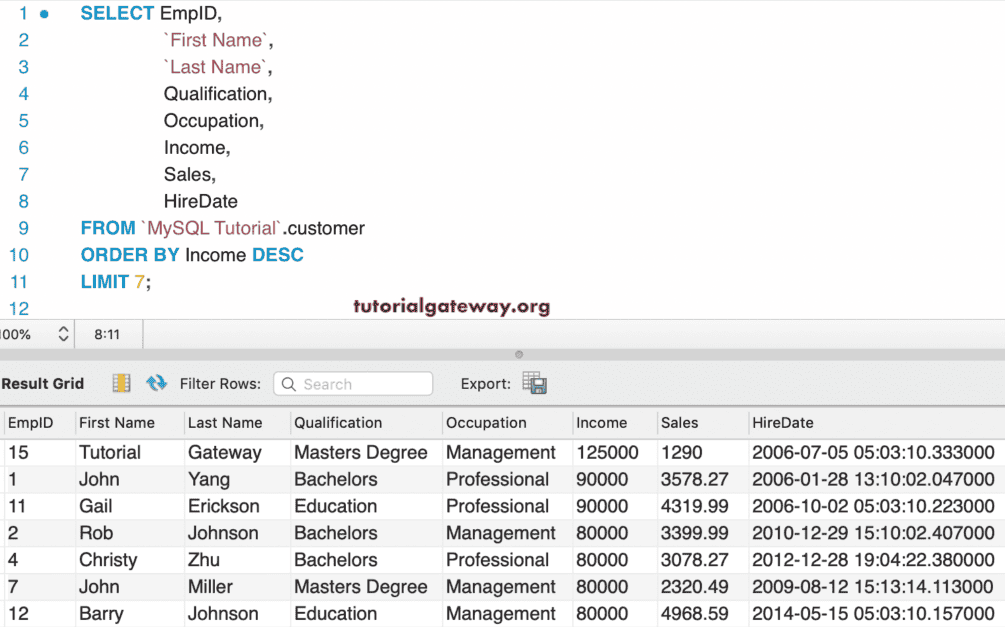Click the `First Name` identifier in the editor

[x=216, y=40]
